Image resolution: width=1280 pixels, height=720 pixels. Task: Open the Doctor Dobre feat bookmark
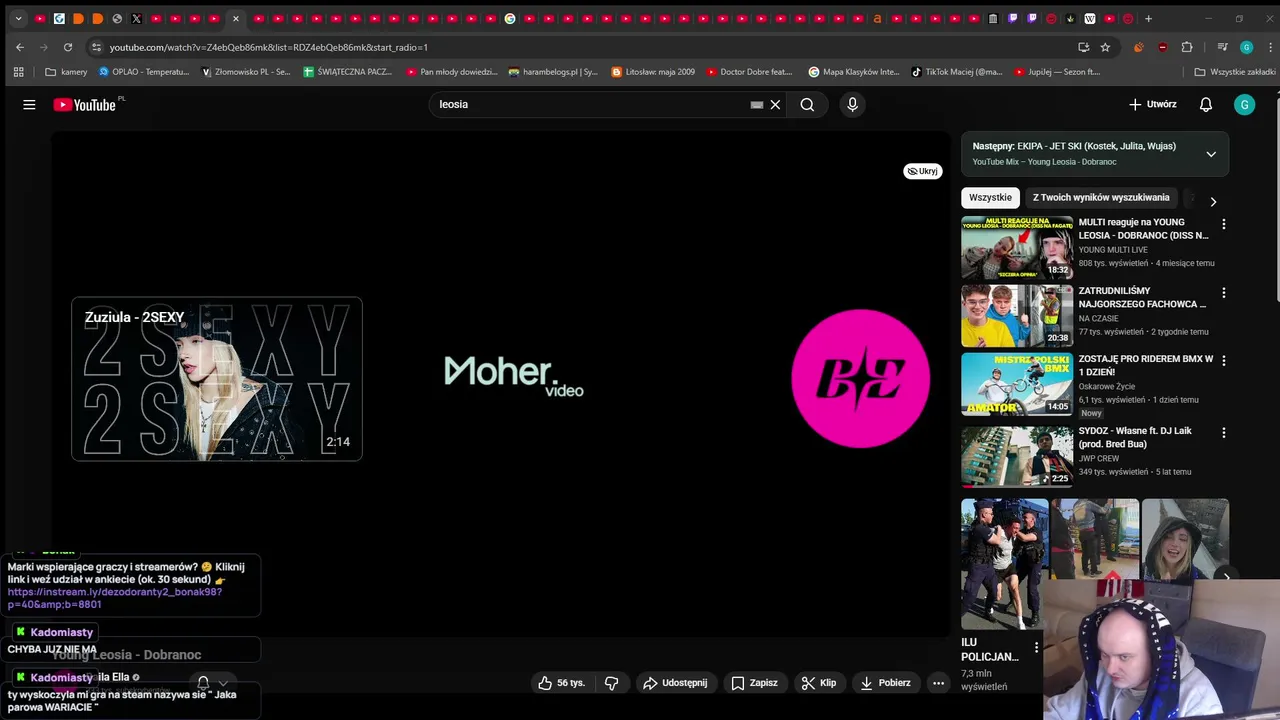749,72
